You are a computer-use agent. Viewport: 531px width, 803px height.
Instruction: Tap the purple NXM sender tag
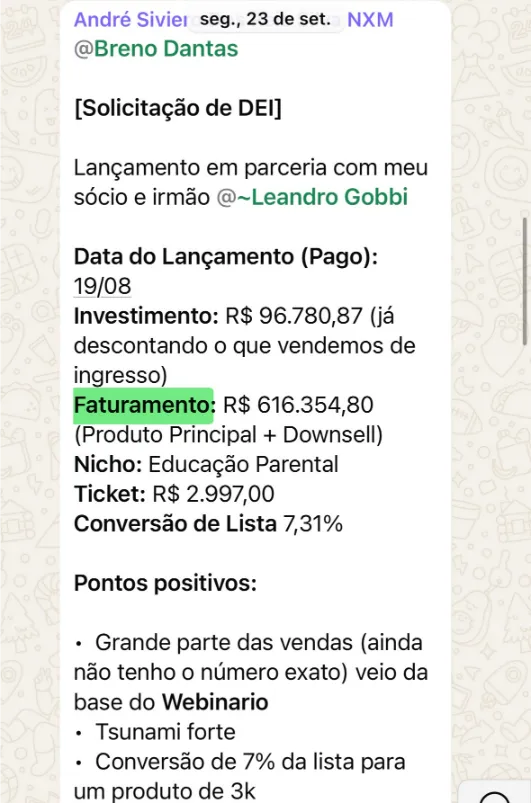coord(370,19)
